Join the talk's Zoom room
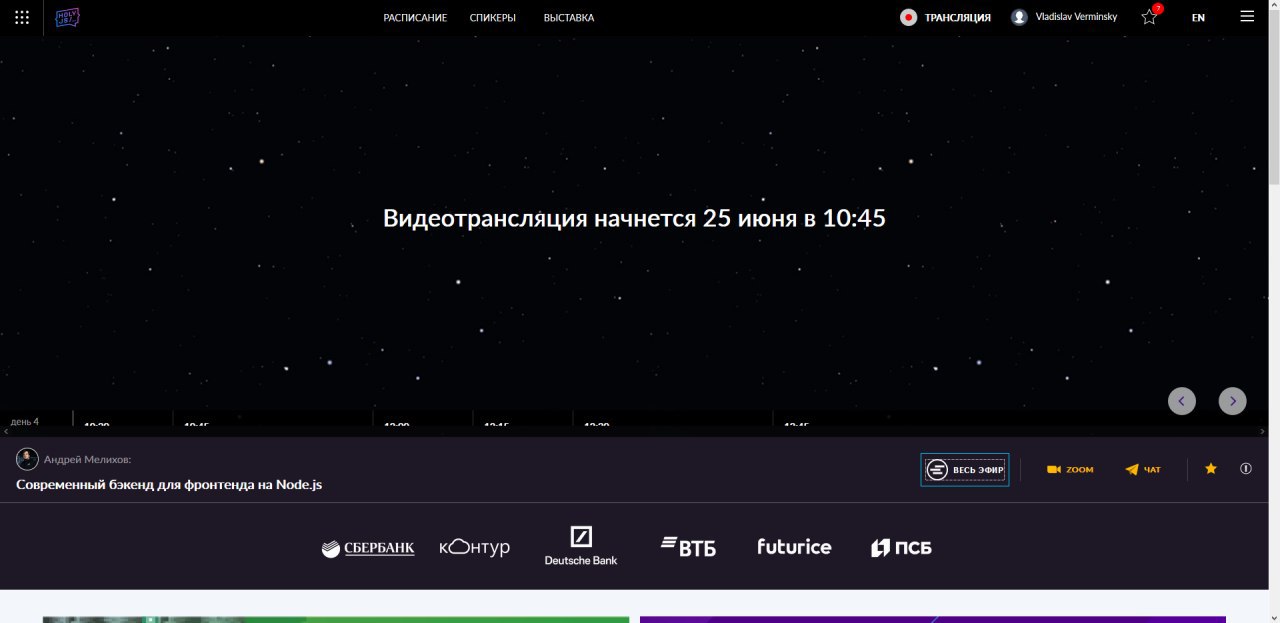 [1070, 470]
